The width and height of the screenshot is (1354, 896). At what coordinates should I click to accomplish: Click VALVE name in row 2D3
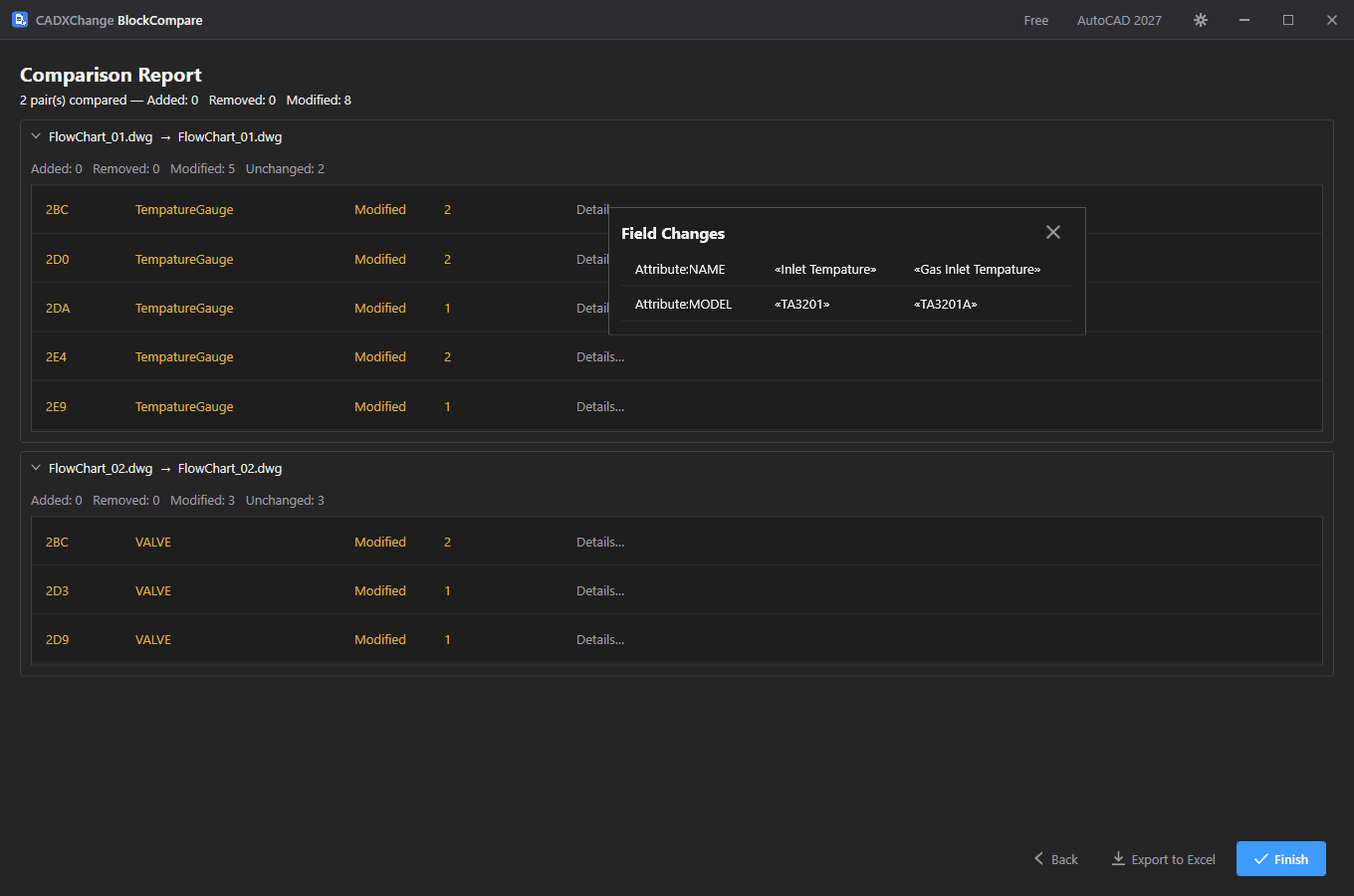[x=153, y=590]
